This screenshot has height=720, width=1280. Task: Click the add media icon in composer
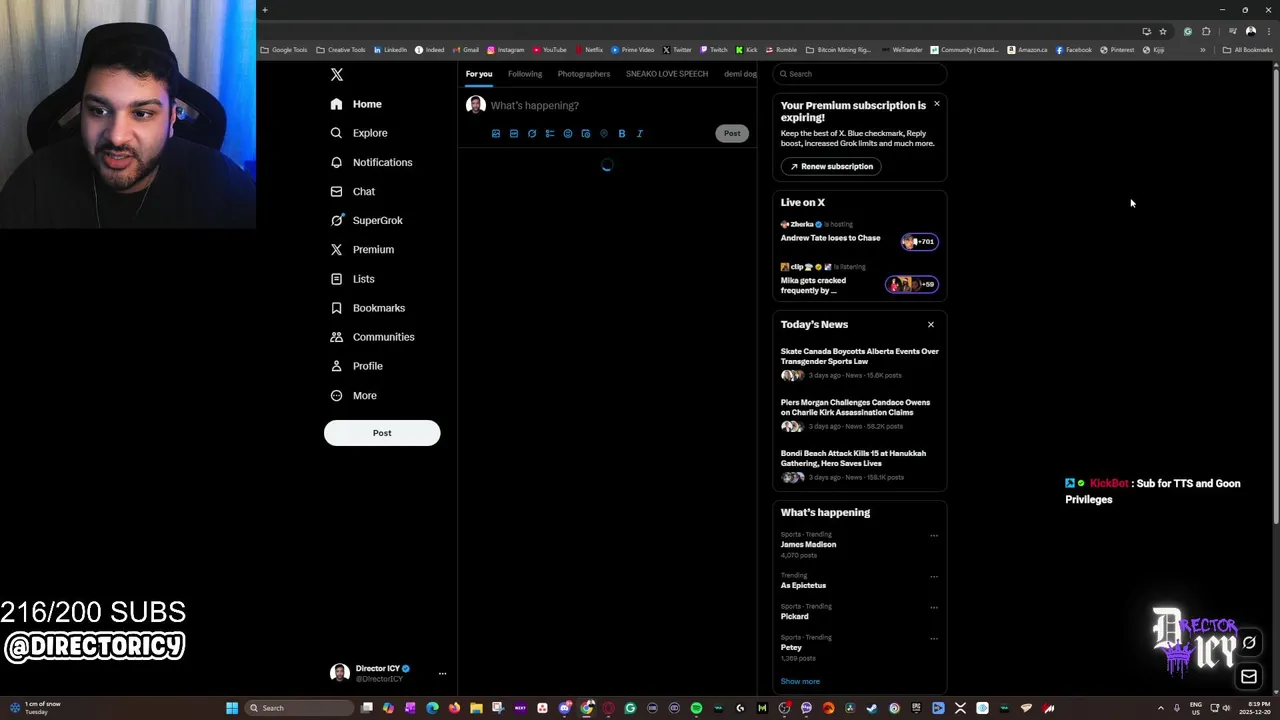point(496,133)
